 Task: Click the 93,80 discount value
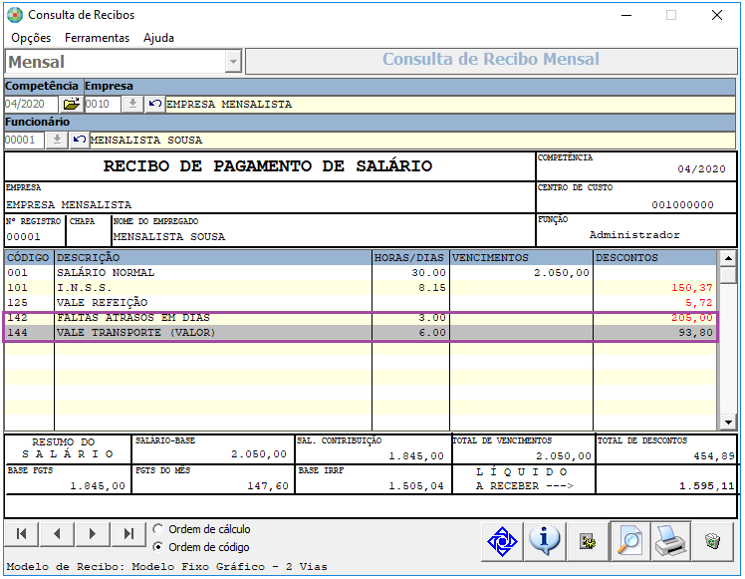point(696,333)
